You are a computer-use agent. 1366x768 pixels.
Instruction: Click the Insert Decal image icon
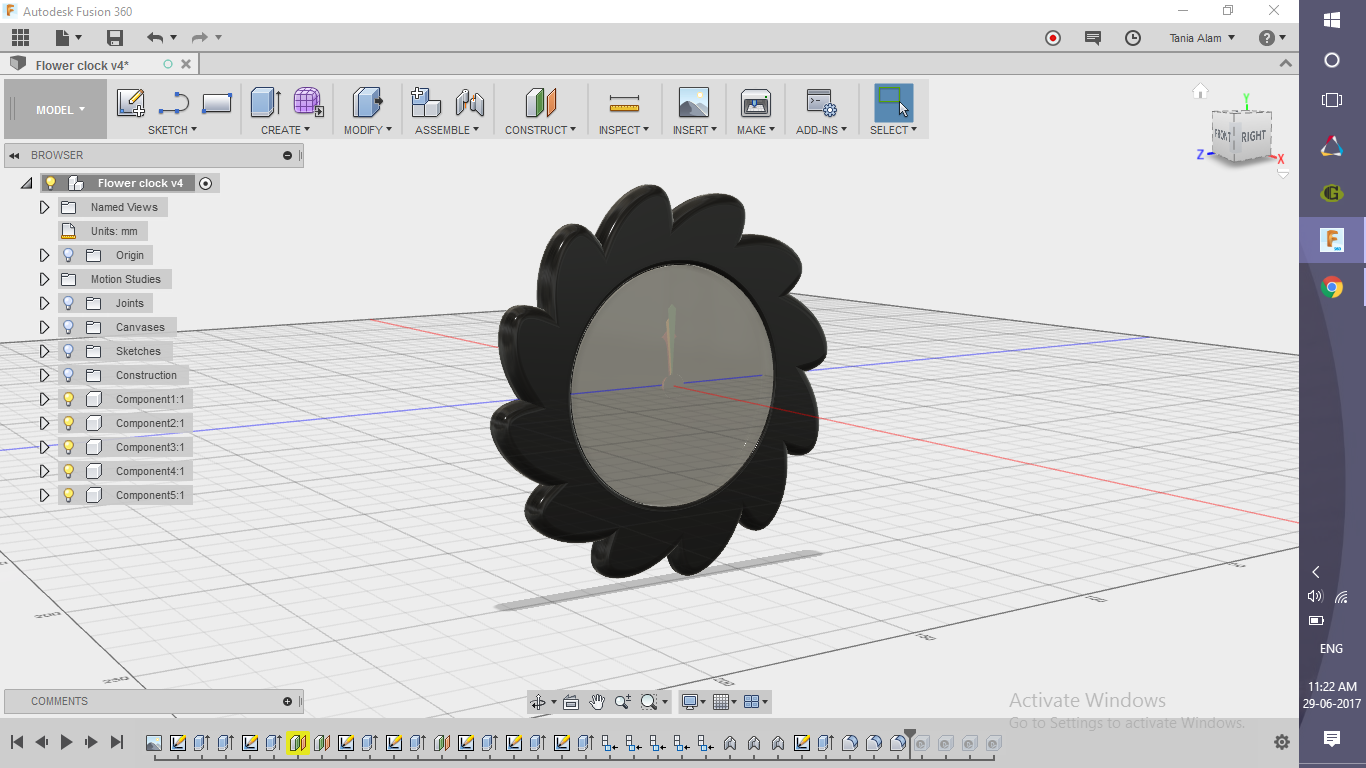coord(693,102)
